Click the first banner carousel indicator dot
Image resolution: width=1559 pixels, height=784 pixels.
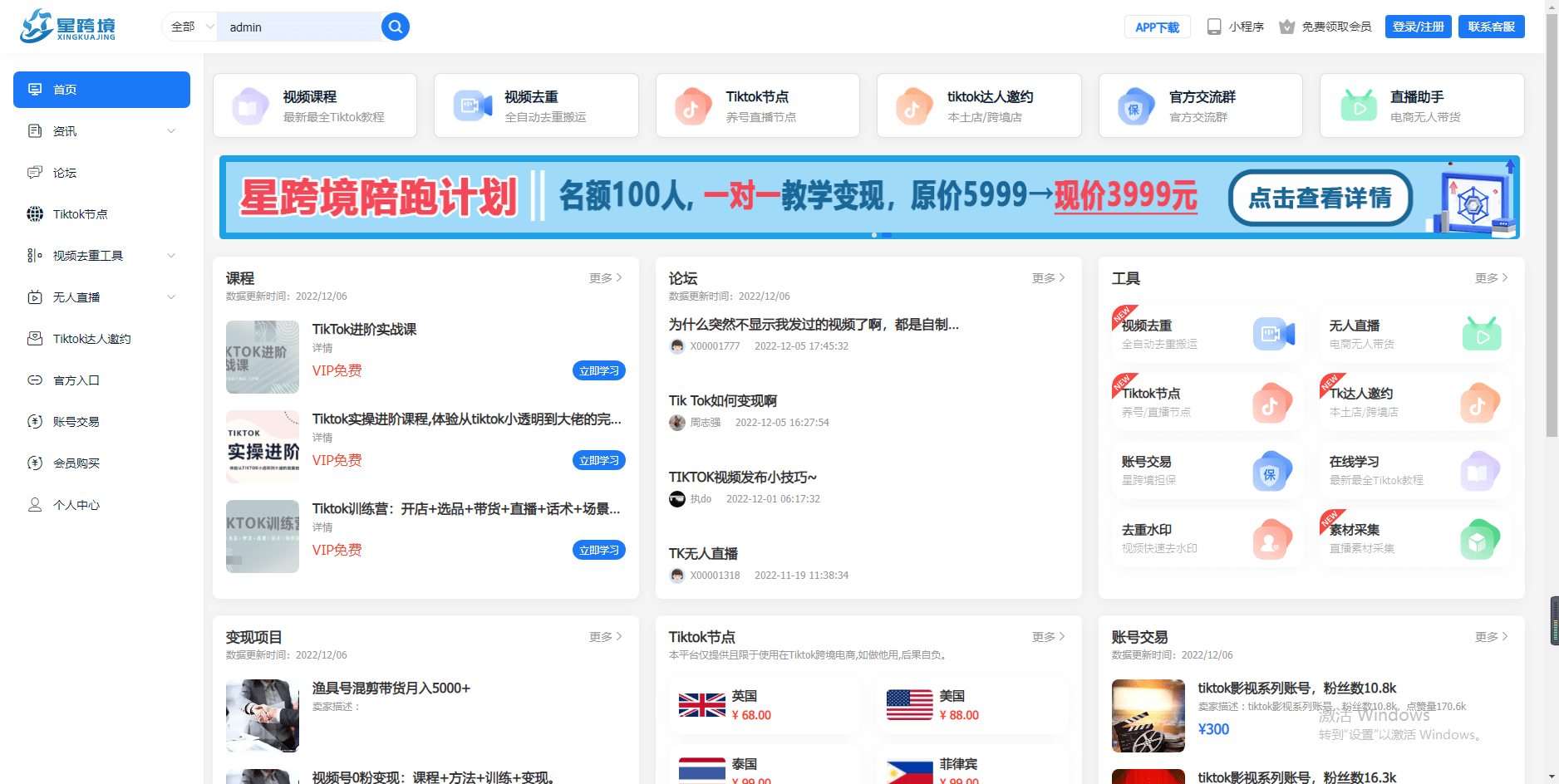coord(873,235)
